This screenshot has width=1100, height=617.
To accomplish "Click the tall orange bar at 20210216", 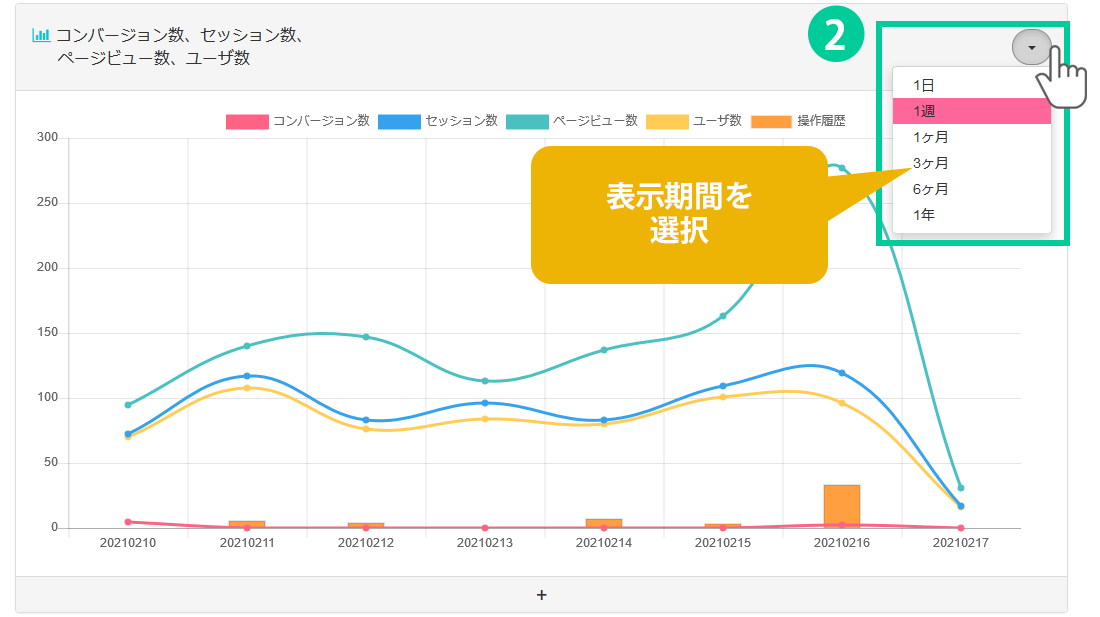I will 841,505.
